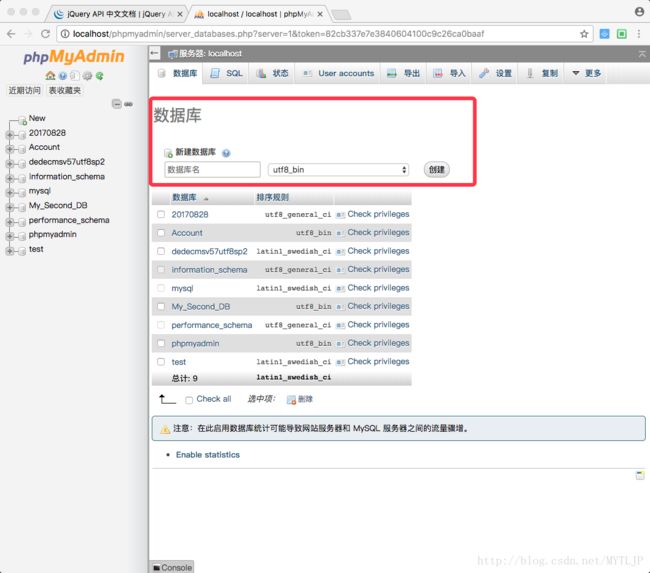650x573 pixels.
Task: Tick the checkbox for Account database
Action: (161, 233)
